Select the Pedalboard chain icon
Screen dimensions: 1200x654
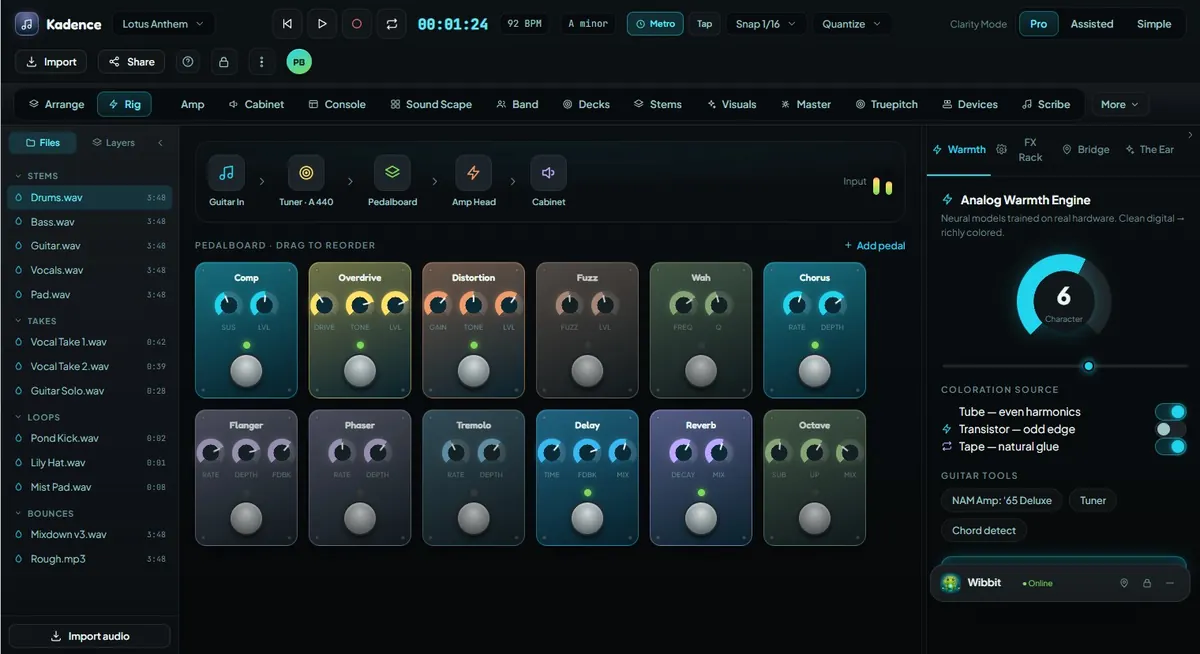(x=392, y=173)
